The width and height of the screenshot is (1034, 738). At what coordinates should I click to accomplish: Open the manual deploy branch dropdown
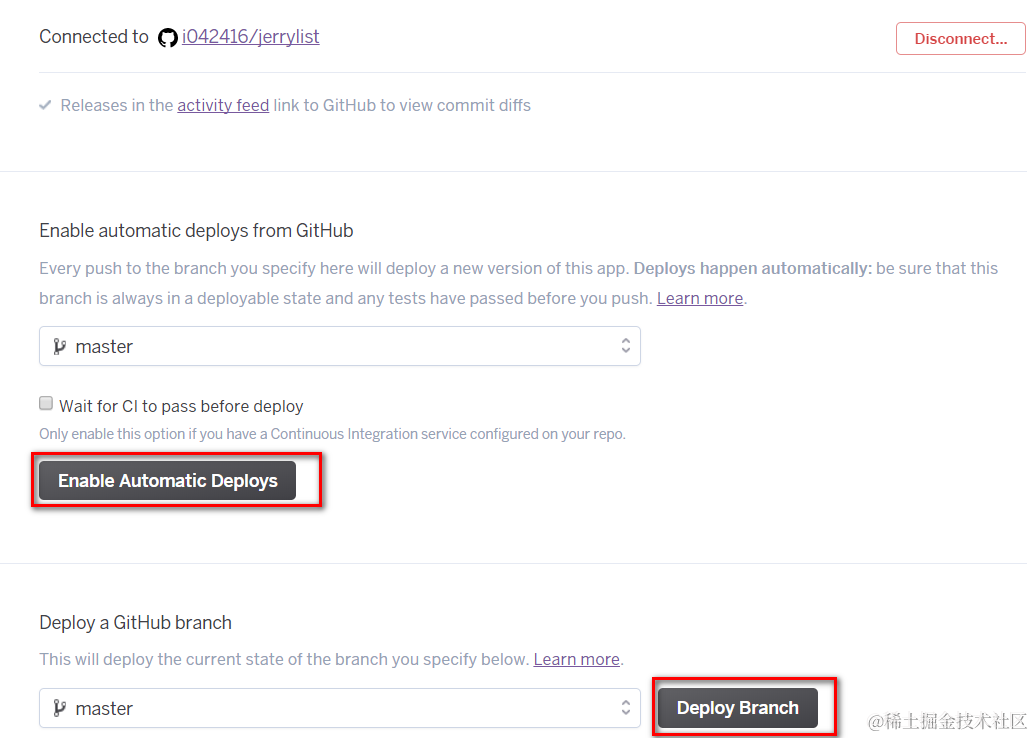coord(340,708)
